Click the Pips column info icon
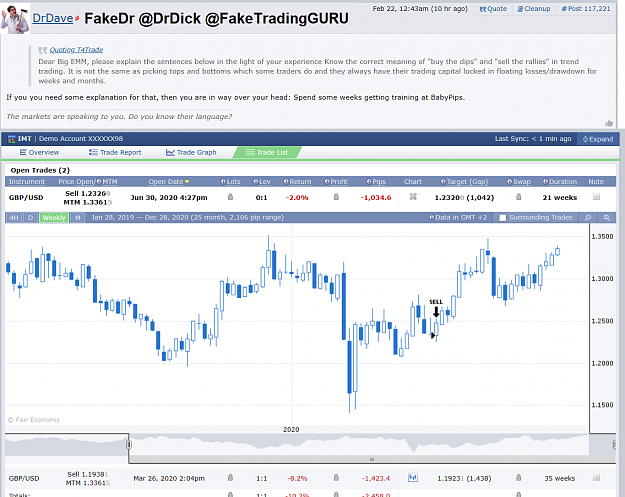The width and height of the screenshot is (625, 497). [369, 182]
